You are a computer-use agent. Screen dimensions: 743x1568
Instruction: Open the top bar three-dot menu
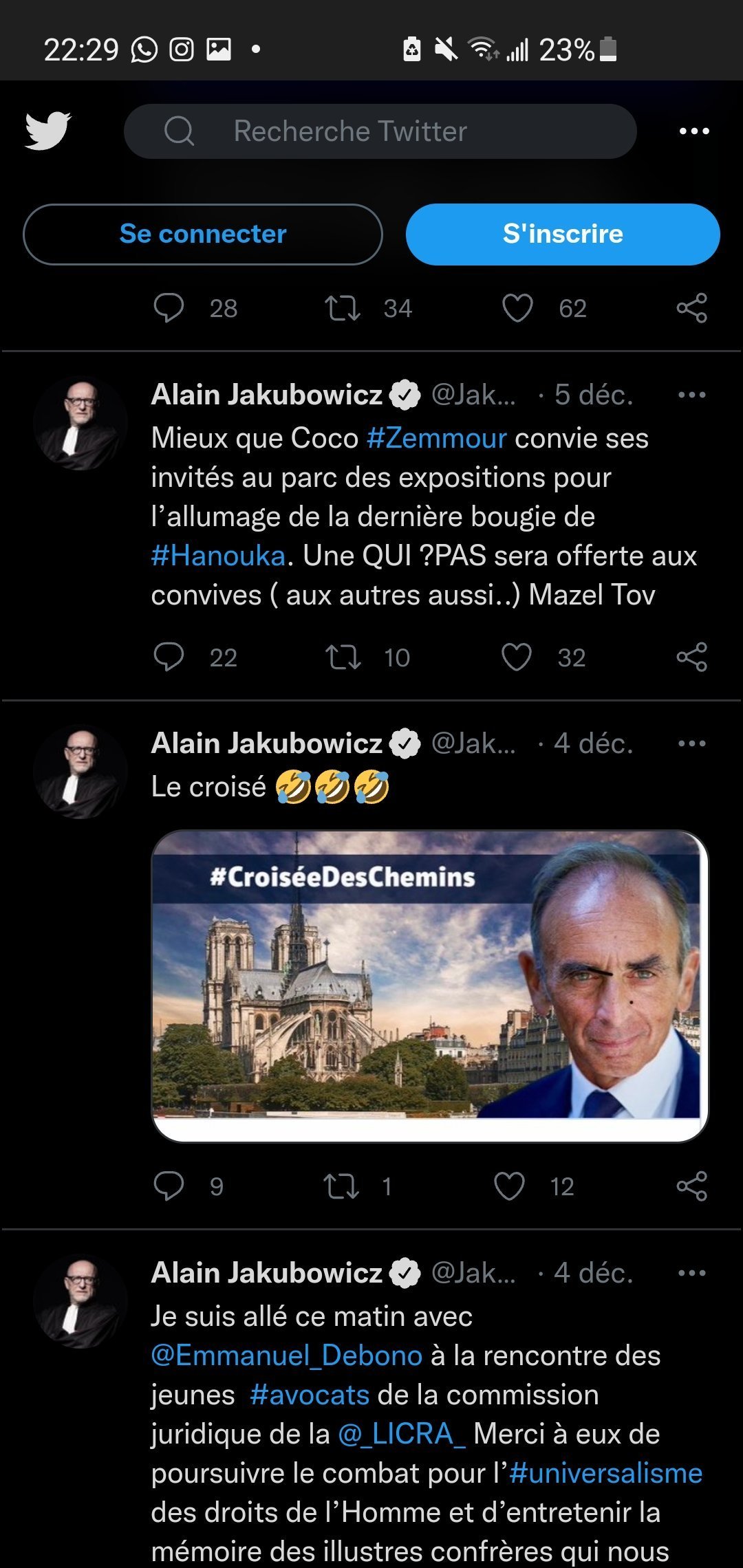click(x=693, y=131)
